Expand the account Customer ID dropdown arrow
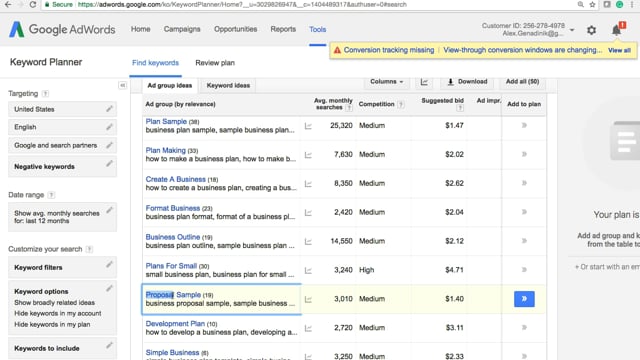640x360 pixels. (572, 30)
